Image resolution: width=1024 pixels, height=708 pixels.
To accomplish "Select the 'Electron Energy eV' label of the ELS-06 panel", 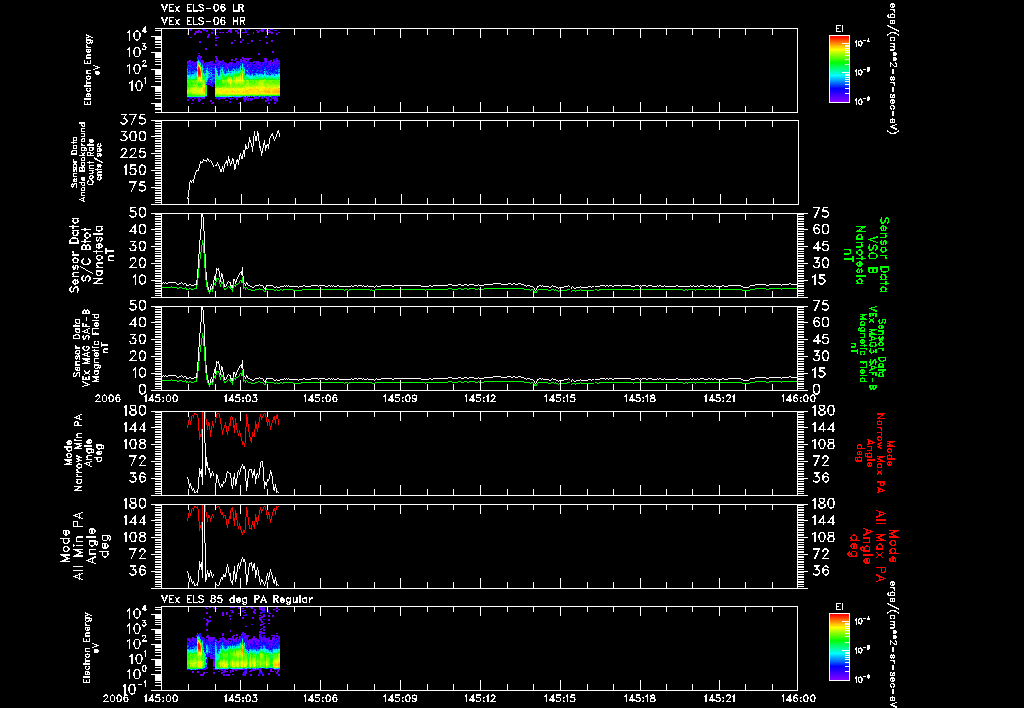I will [x=91, y=70].
